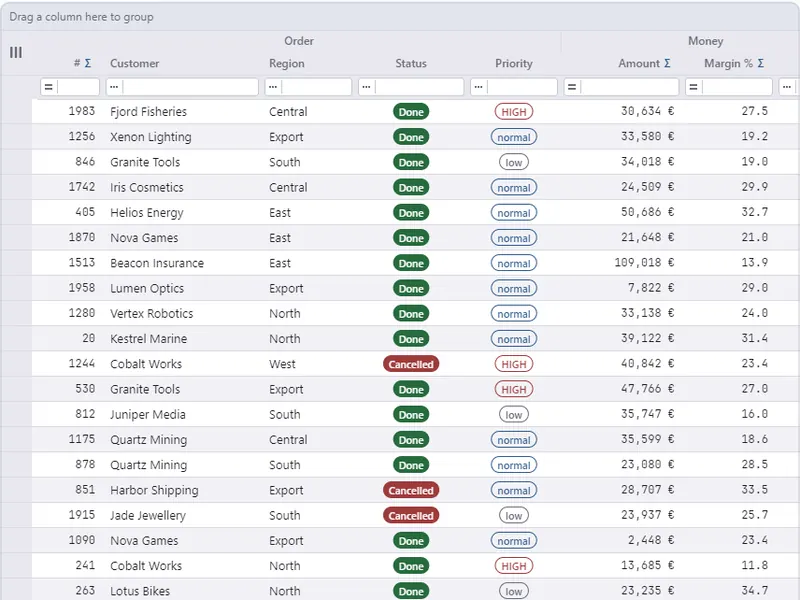
Task: Focus the Priority filter text box
Action: click(x=521, y=87)
